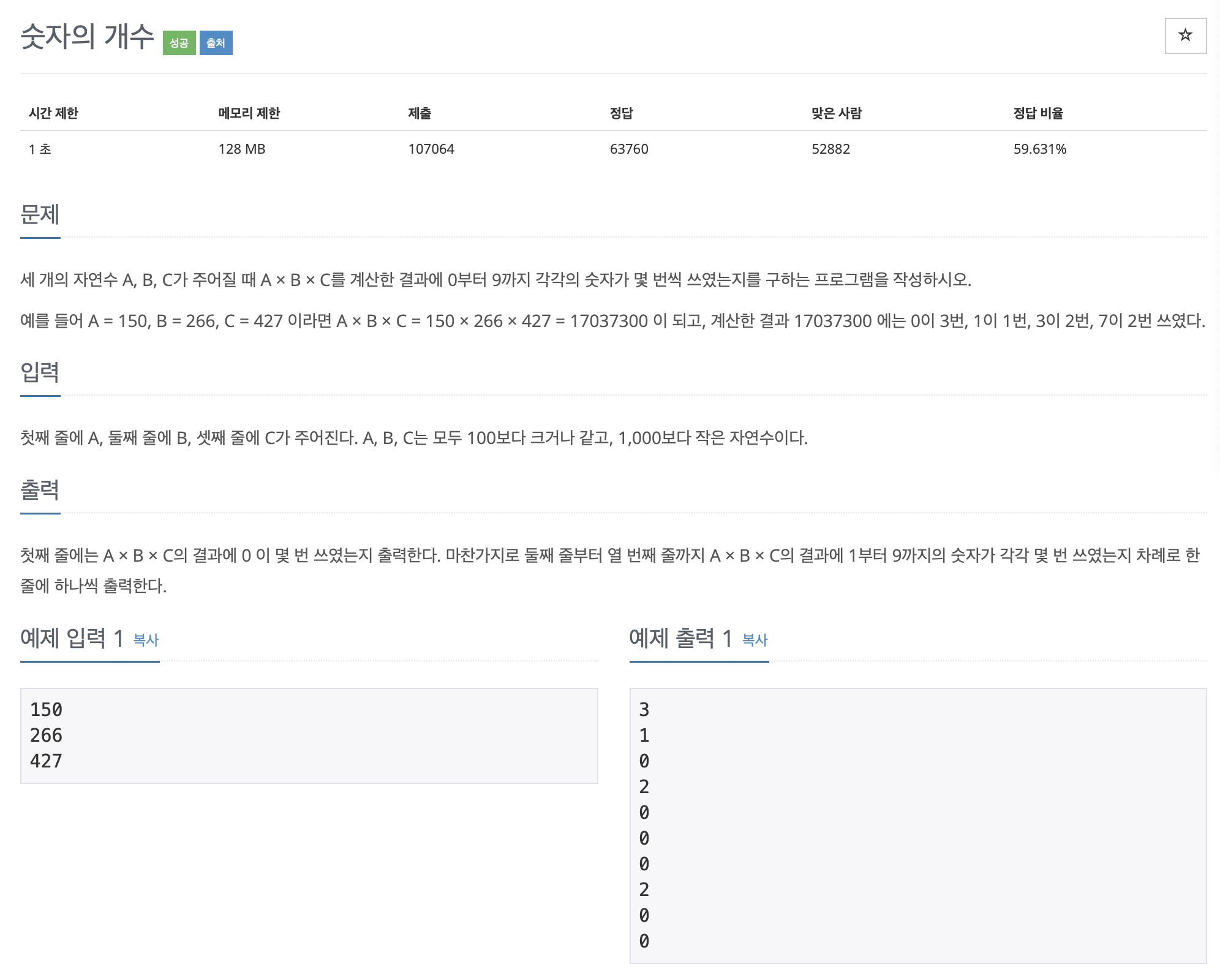
Task: Click the star favorite button
Action: pos(1185,36)
